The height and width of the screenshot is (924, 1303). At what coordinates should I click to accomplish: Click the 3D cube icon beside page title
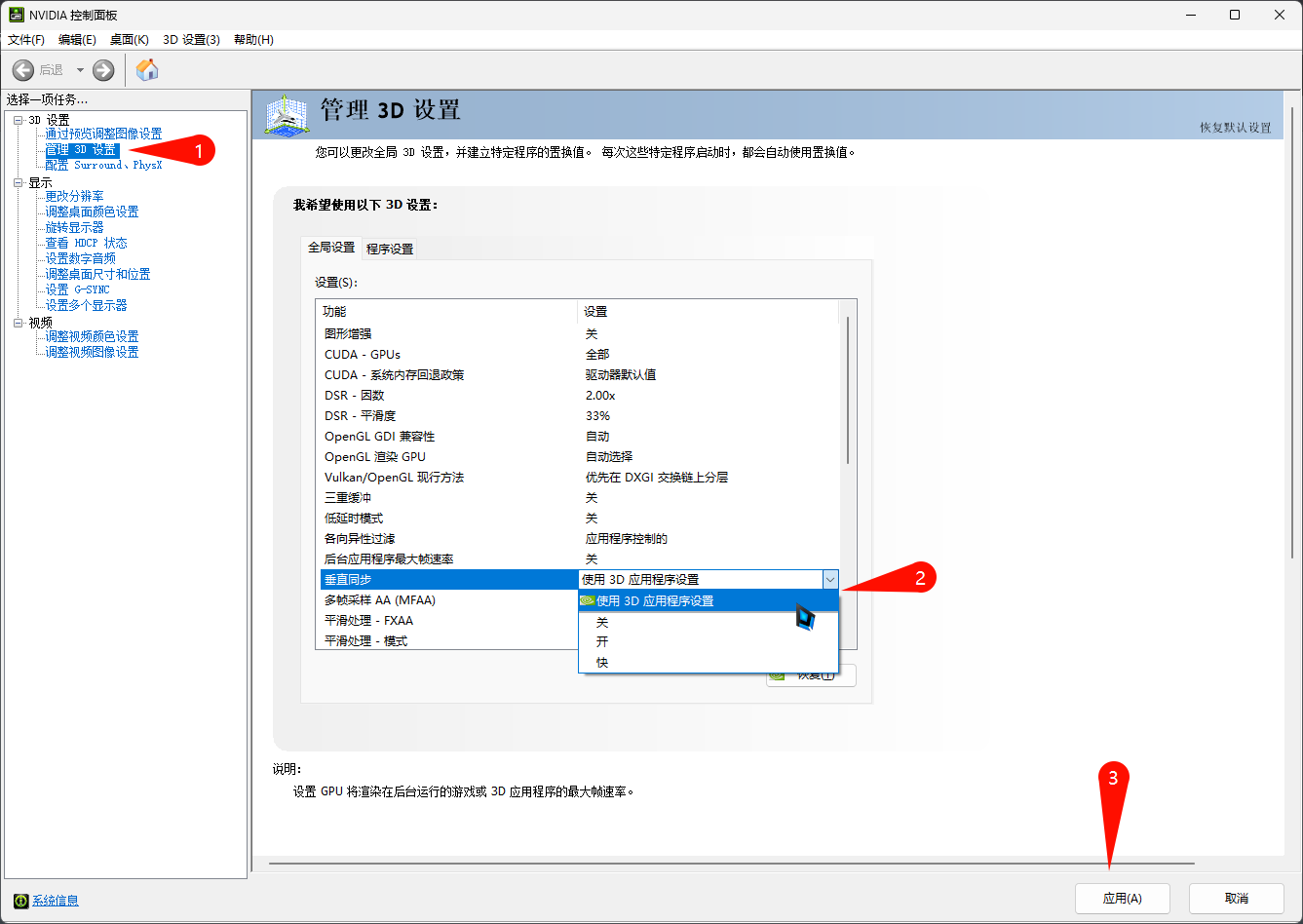(x=287, y=115)
